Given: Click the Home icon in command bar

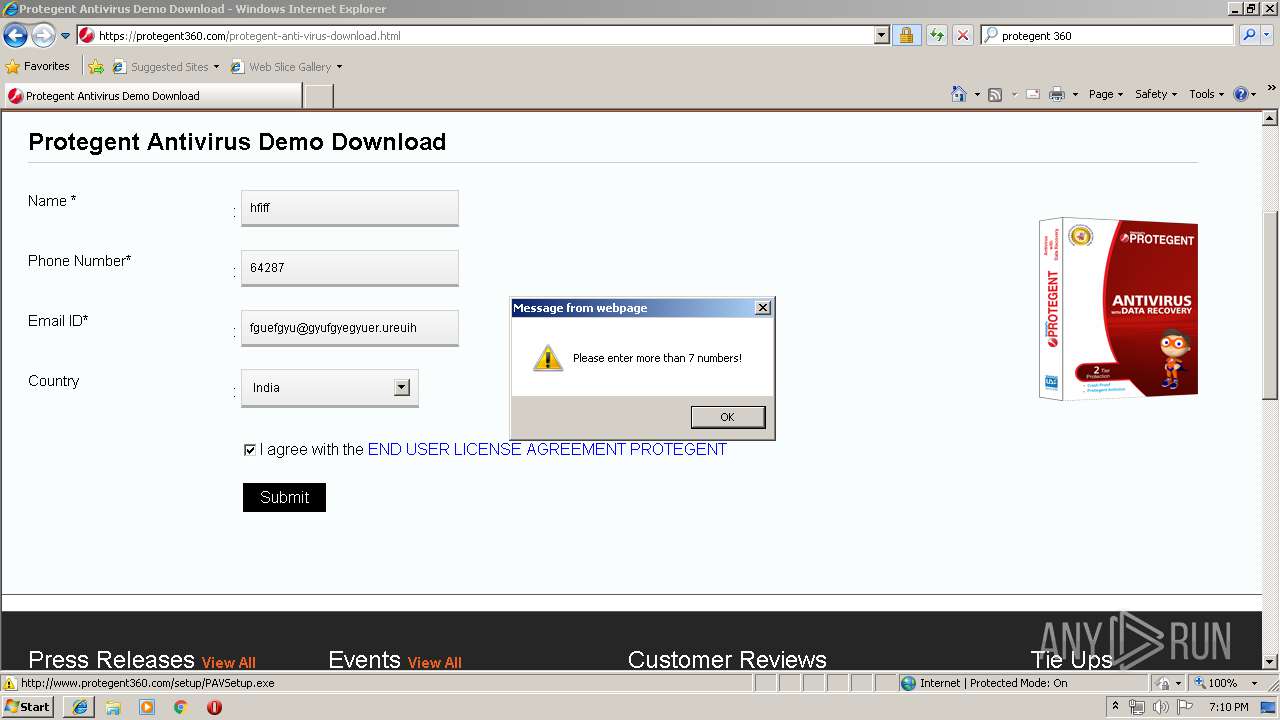Looking at the screenshot, I should (959, 94).
